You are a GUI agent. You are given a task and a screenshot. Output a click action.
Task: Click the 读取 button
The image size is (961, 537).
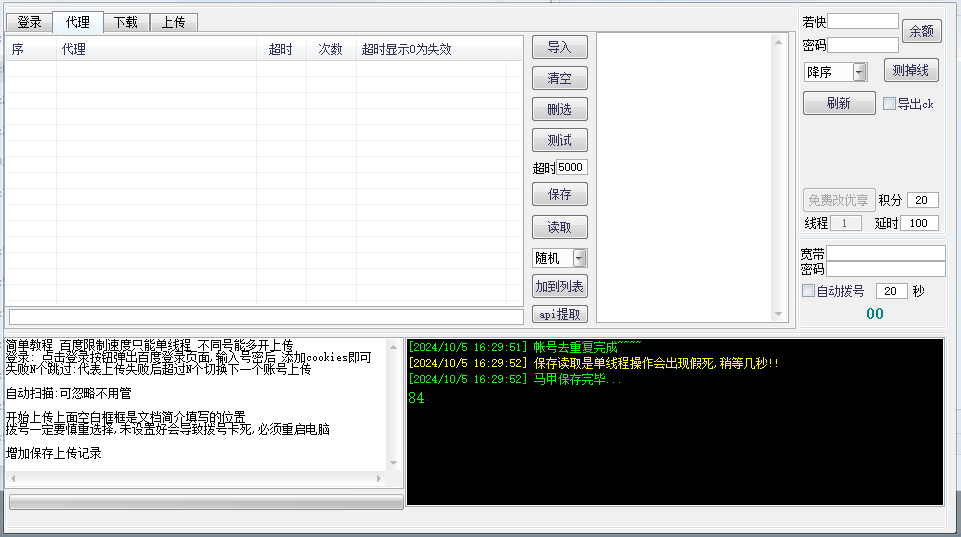click(559, 227)
